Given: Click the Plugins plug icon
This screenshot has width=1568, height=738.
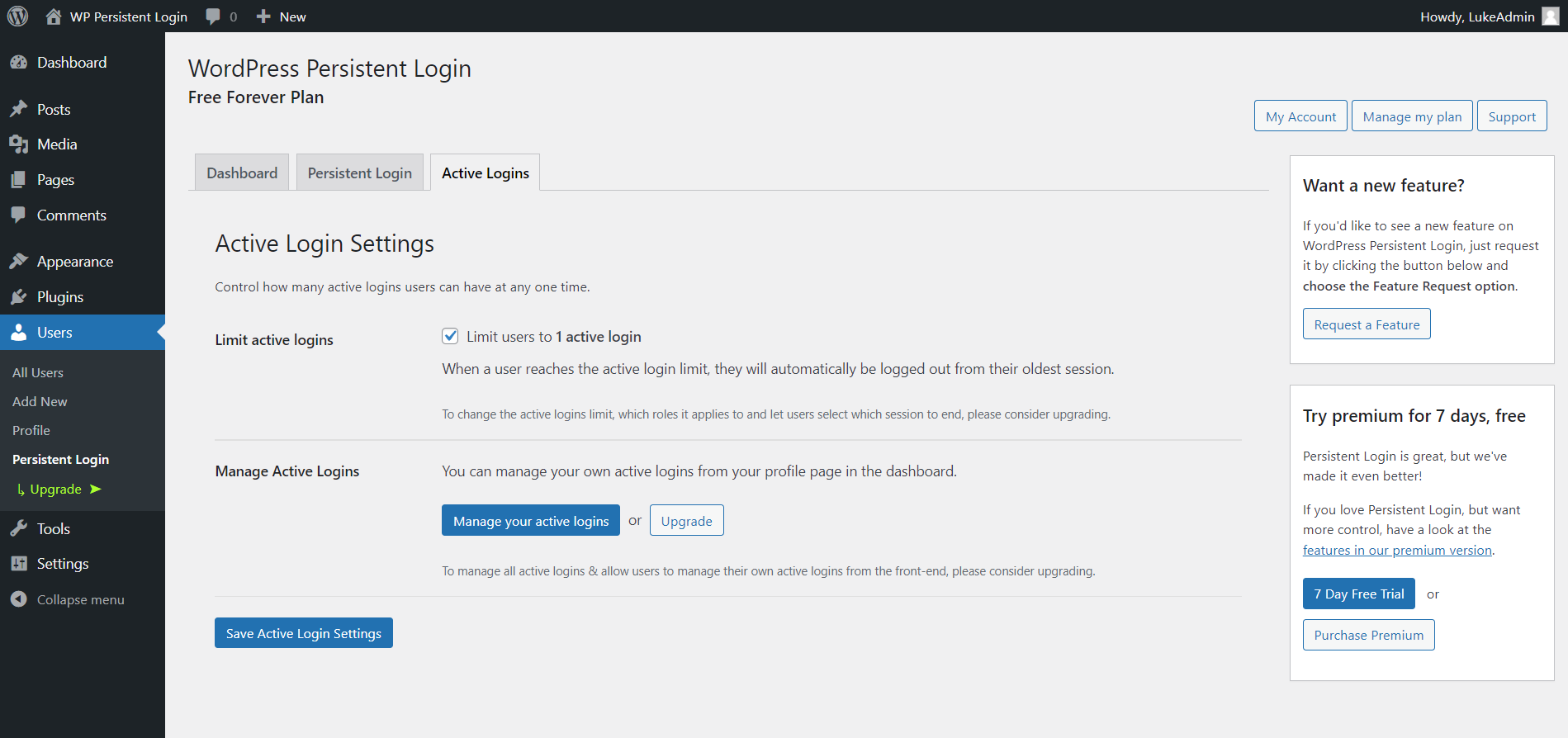Looking at the screenshot, I should (18, 297).
